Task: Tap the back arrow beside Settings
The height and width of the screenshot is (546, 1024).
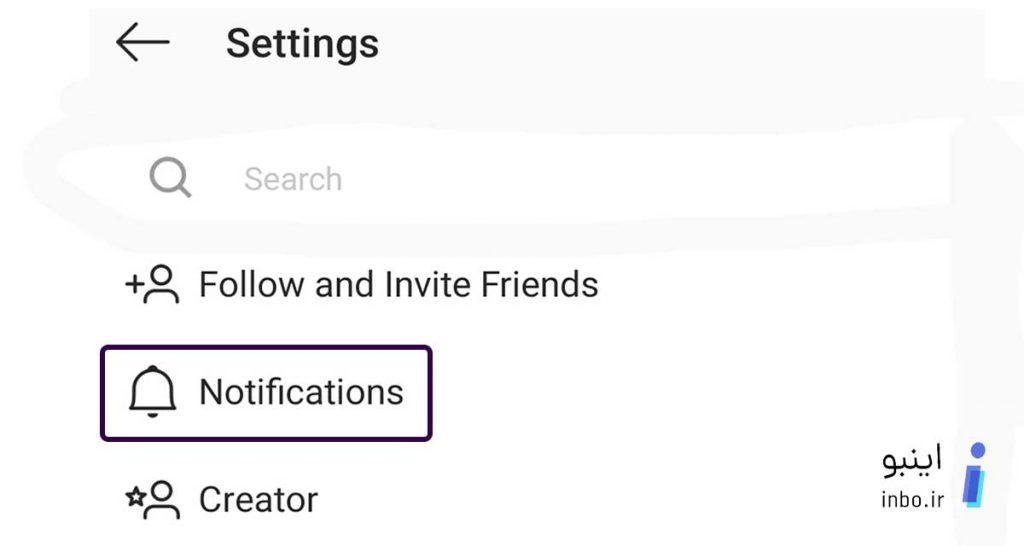Action: click(142, 42)
